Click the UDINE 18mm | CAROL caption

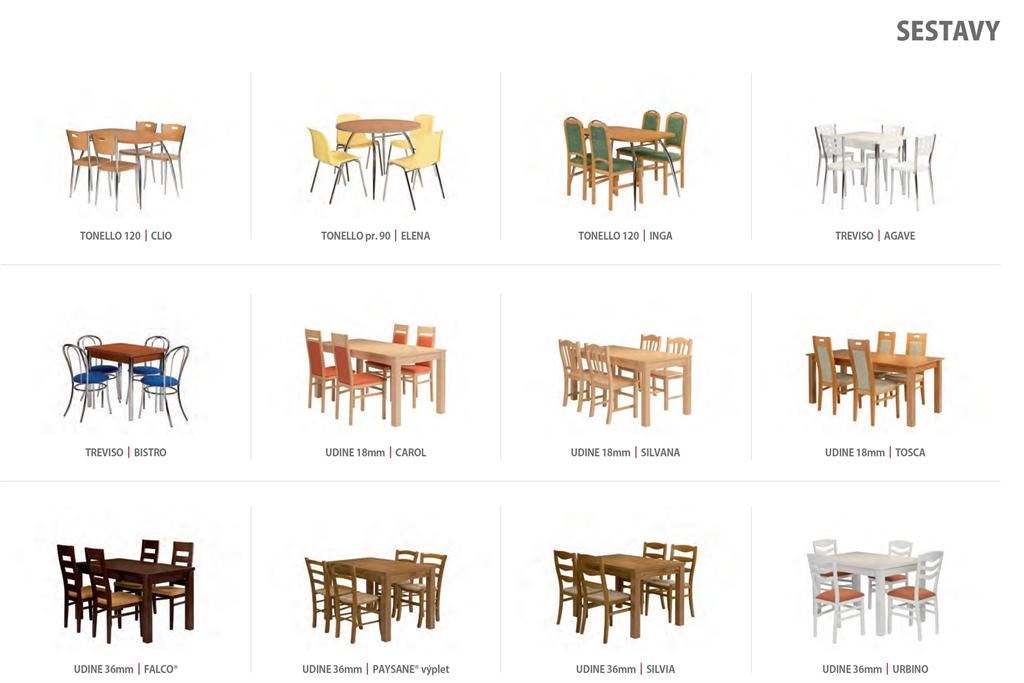tap(376, 452)
